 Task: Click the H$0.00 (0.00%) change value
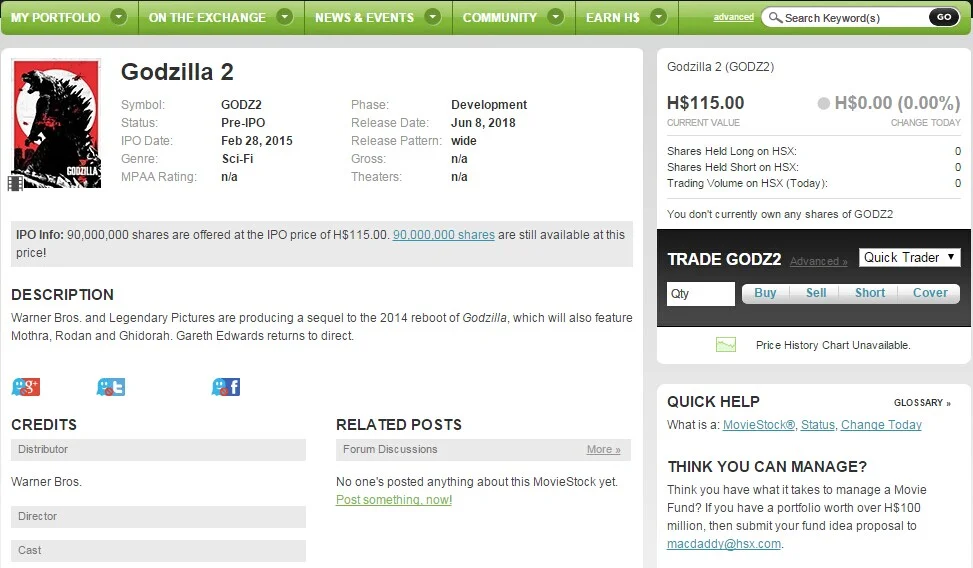(897, 103)
